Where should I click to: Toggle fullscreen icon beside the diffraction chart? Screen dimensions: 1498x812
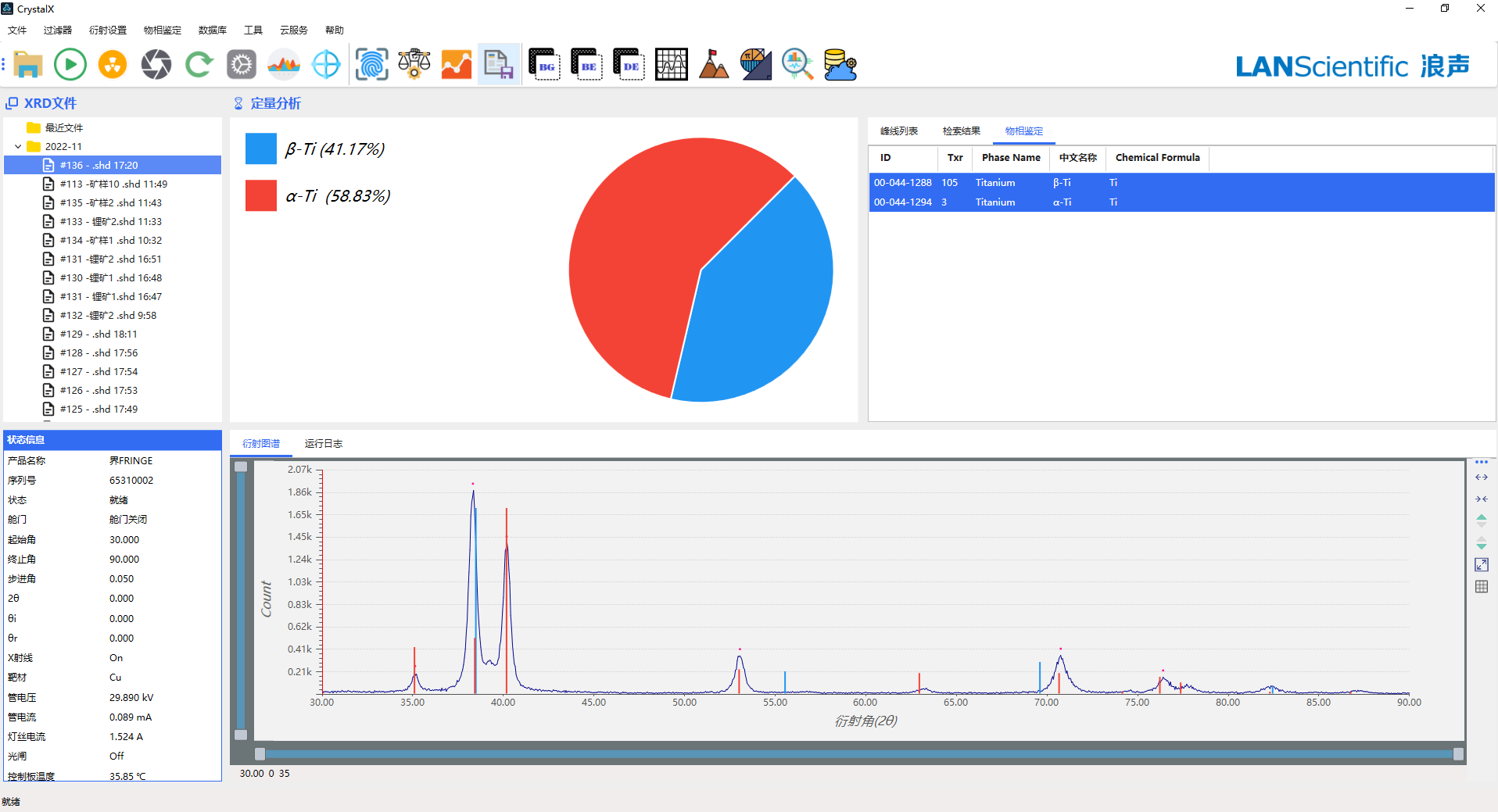coord(1481,564)
